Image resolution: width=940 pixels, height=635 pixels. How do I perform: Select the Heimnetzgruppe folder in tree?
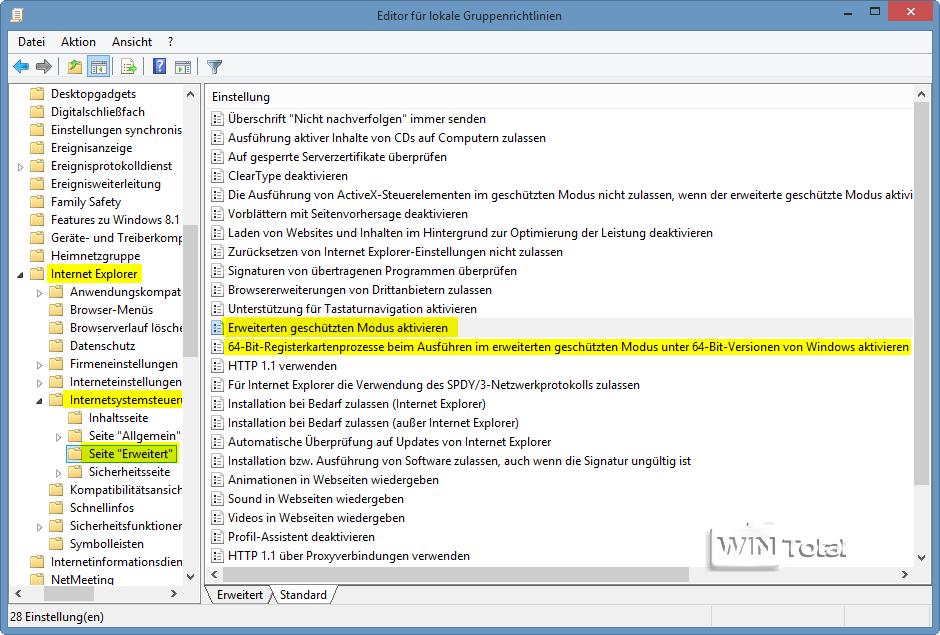(95, 255)
